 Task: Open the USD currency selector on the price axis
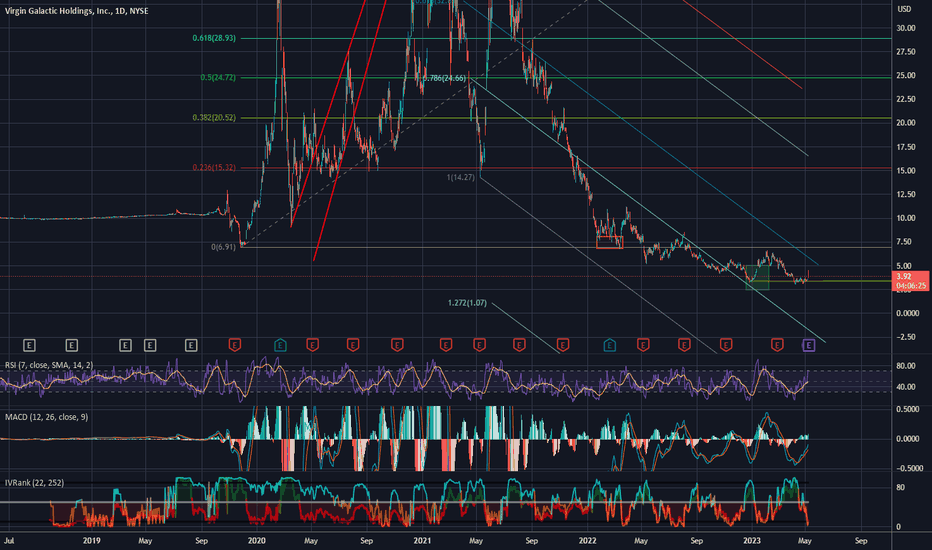904,9
